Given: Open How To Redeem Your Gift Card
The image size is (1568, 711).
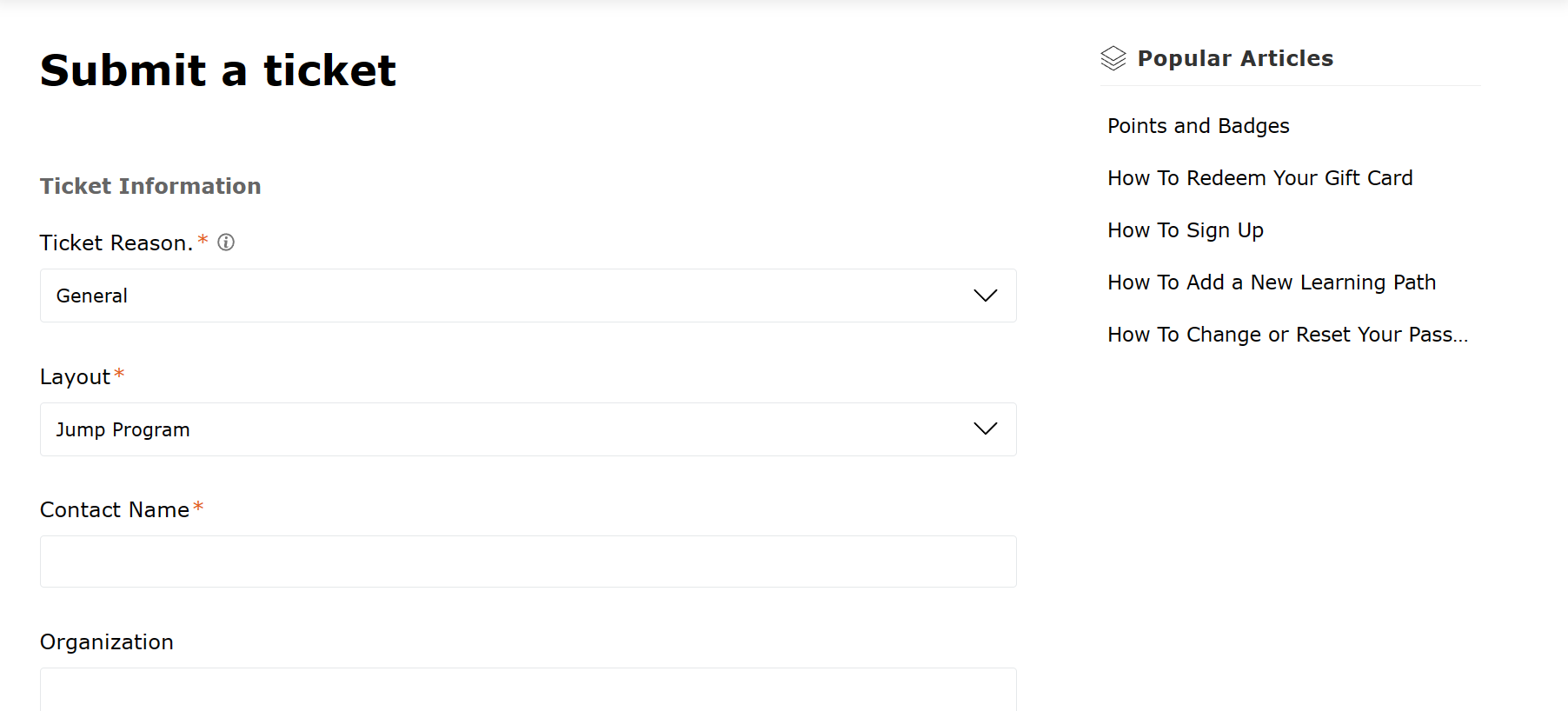Looking at the screenshot, I should (x=1259, y=178).
